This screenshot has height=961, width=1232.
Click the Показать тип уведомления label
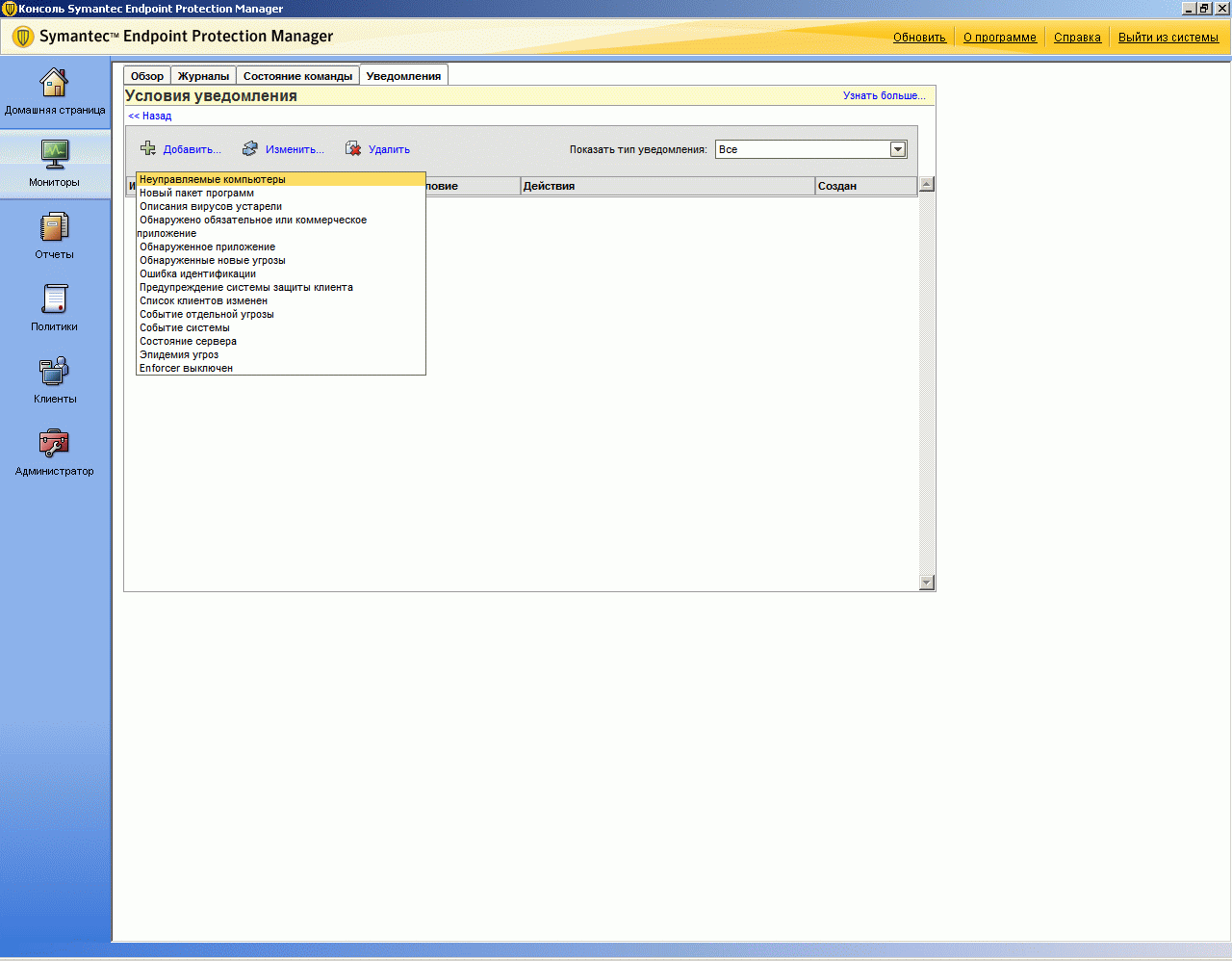pyautogui.click(x=638, y=149)
